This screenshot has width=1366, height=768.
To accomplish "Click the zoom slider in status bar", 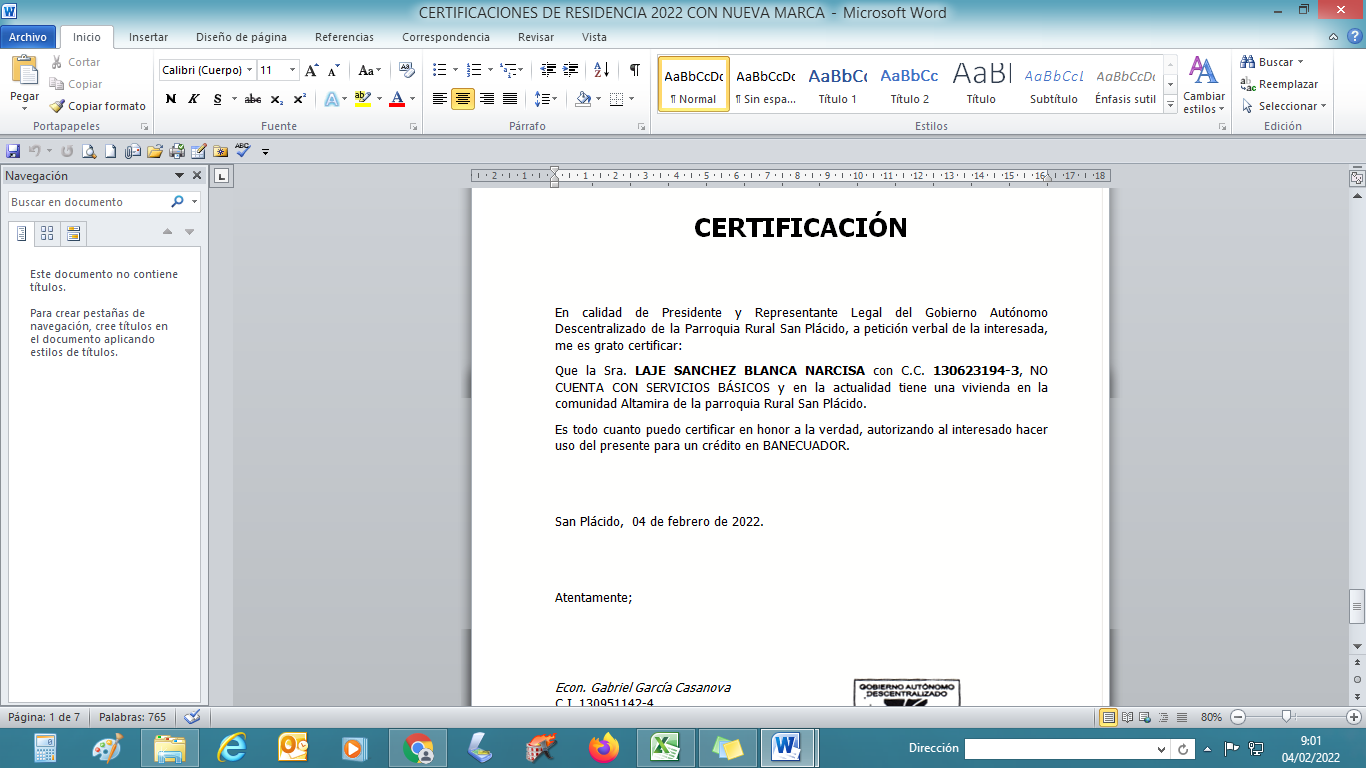I will click(x=1287, y=717).
